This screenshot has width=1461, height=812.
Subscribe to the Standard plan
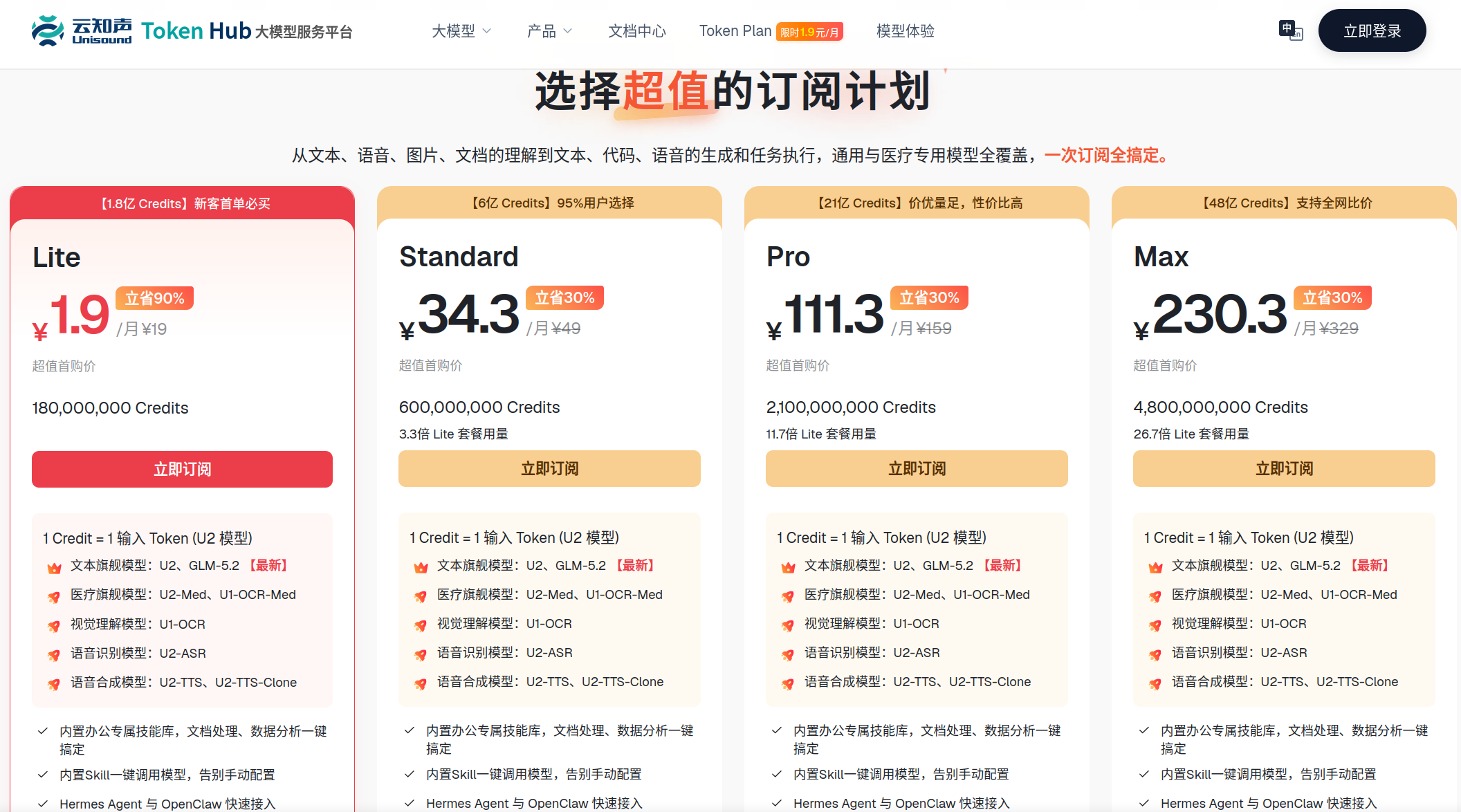549,468
